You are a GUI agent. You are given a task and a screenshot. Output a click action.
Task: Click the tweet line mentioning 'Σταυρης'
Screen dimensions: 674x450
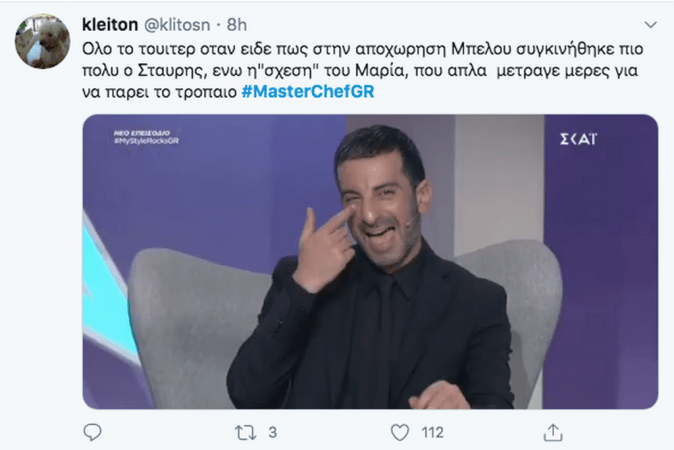[x=360, y=70]
